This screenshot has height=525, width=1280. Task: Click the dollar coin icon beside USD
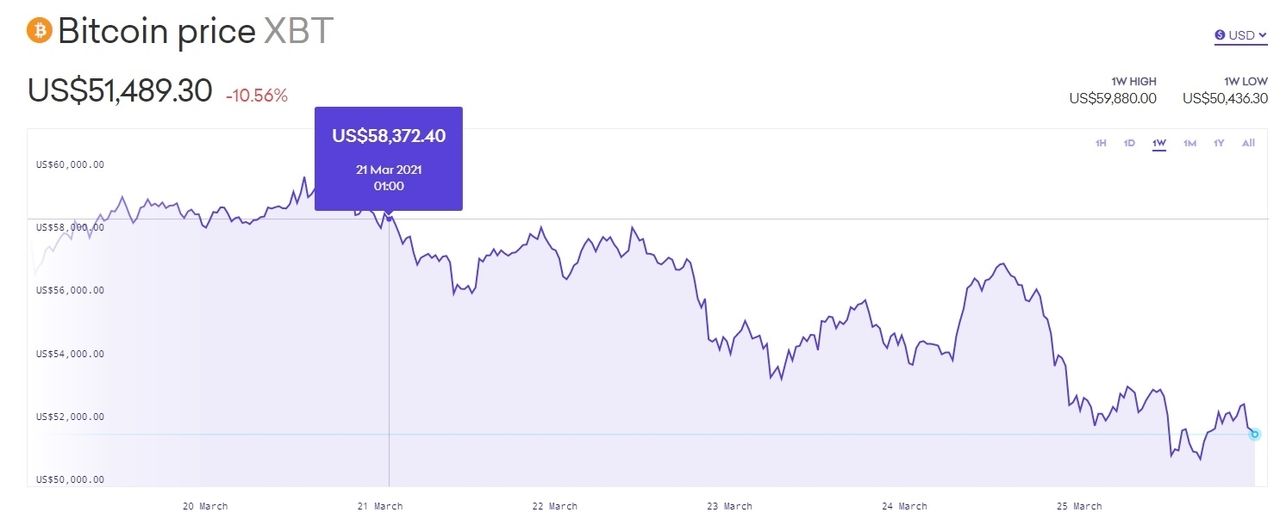(1220, 35)
